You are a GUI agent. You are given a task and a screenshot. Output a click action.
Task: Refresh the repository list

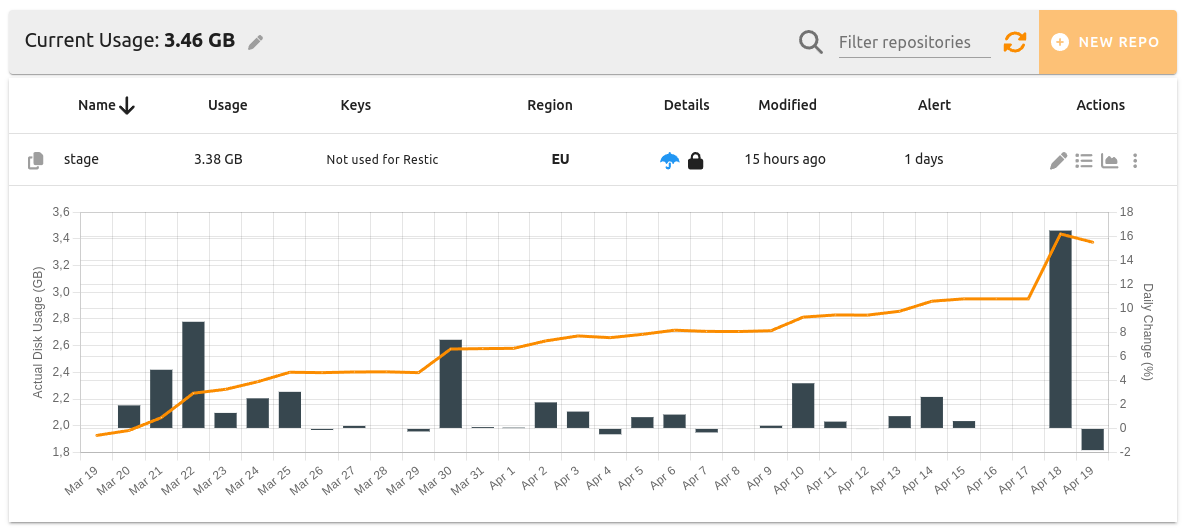click(1015, 42)
